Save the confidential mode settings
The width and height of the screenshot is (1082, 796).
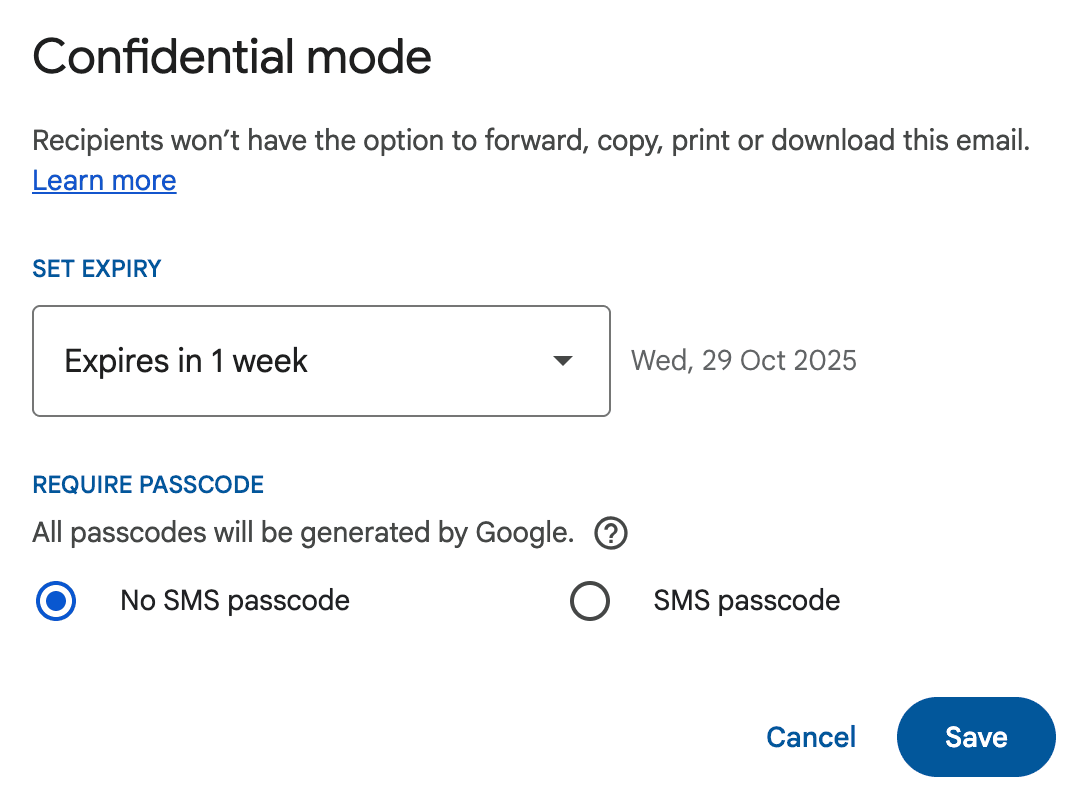(975, 737)
